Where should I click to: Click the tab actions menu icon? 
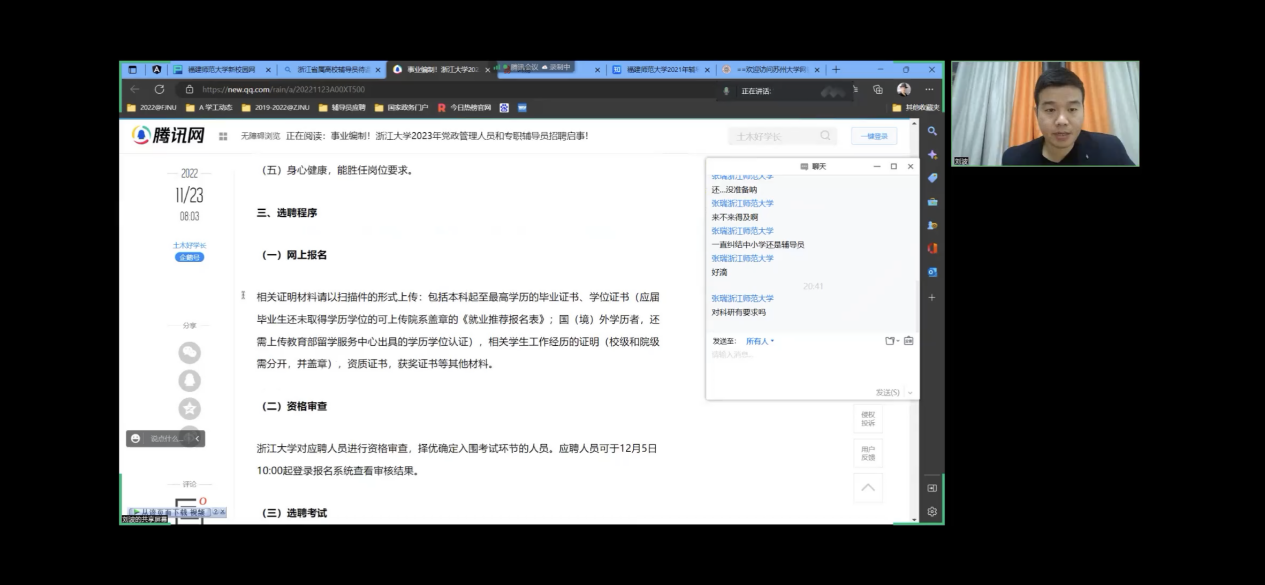[133, 70]
